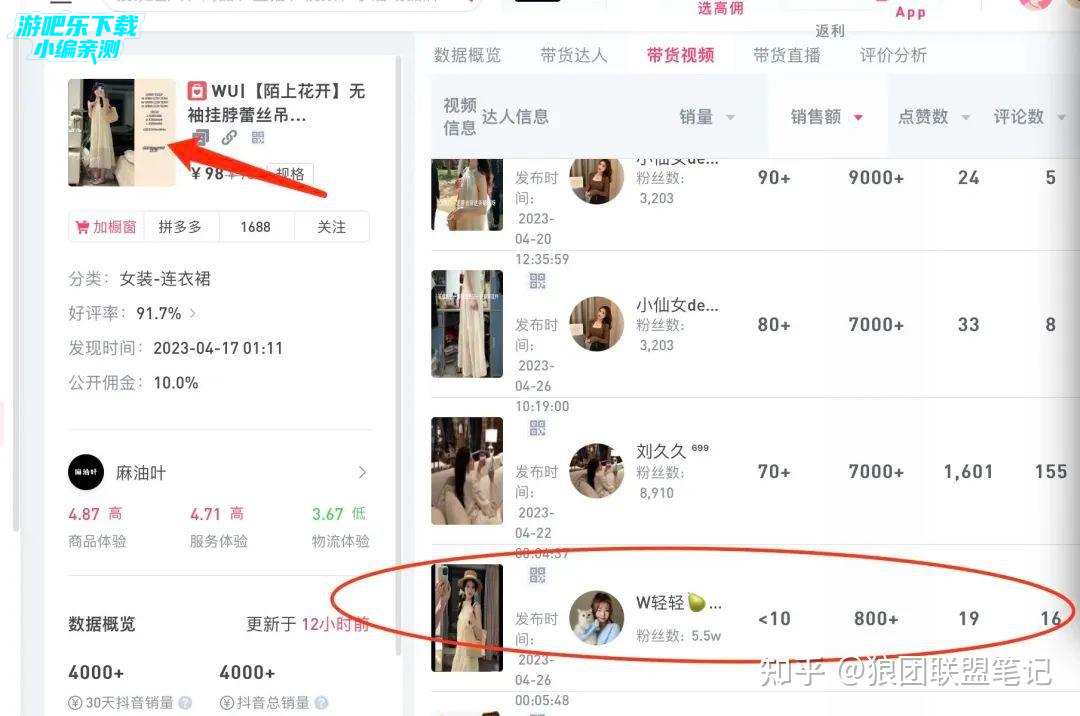
Task: Open the 麻油叶 shop details chevron
Action: pos(362,472)
